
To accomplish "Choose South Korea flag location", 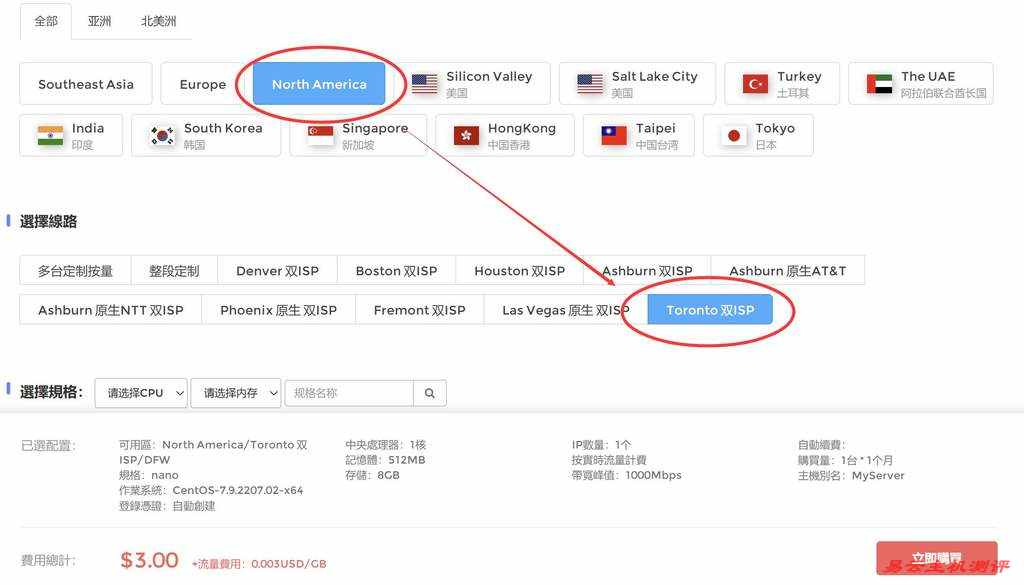I will pyautogui.click(x=206, y=135).
